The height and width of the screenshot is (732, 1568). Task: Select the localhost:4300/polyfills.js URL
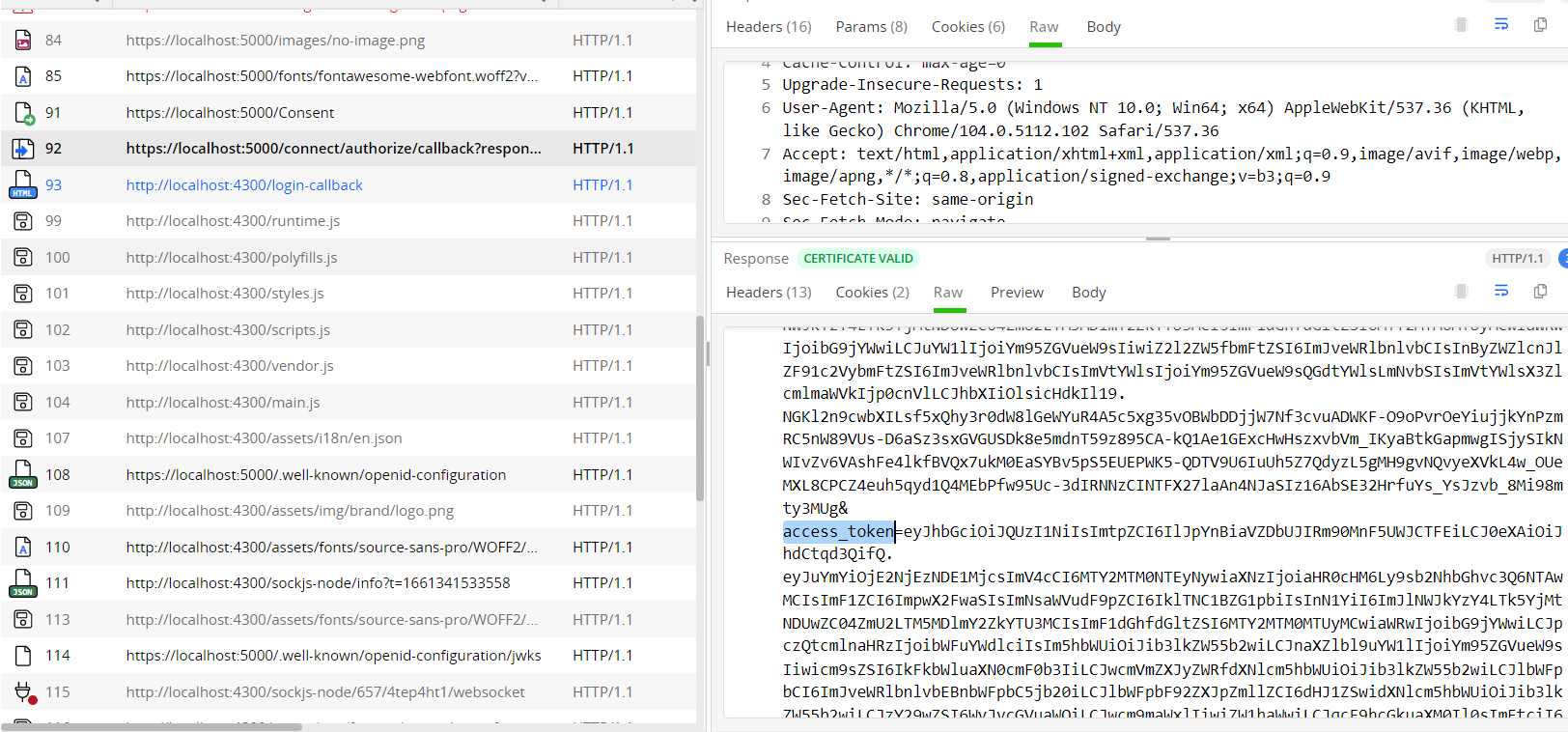coord(232,258)
